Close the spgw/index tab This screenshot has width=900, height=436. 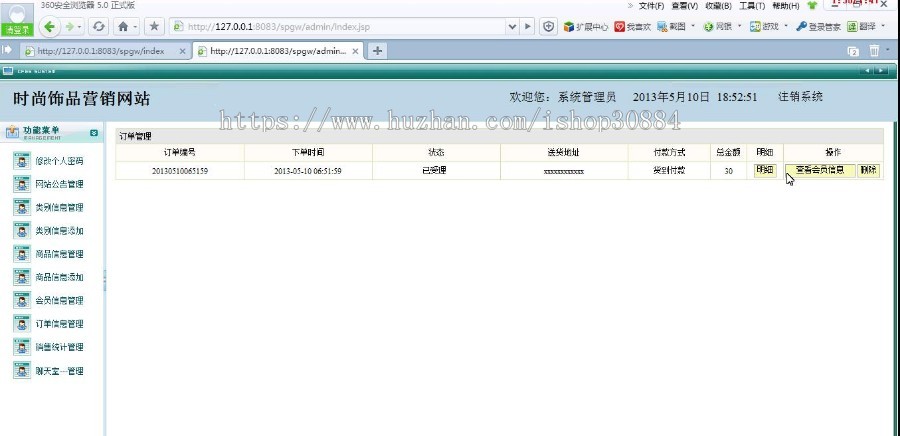[x=183, y=51]
